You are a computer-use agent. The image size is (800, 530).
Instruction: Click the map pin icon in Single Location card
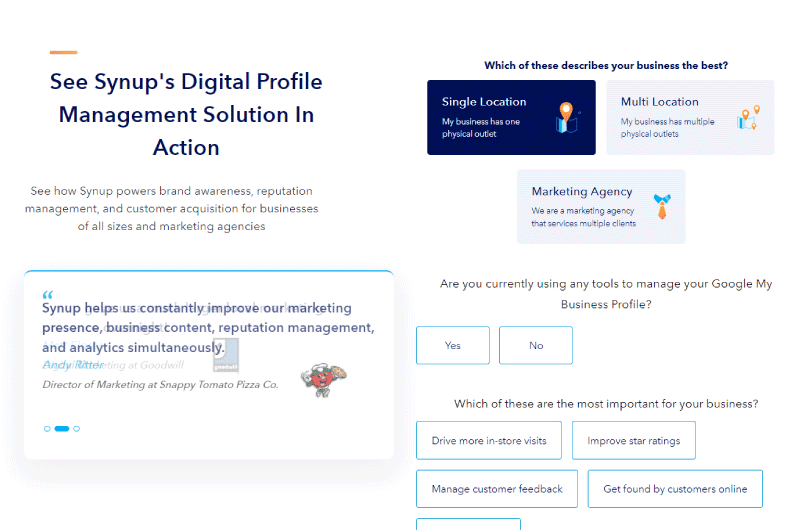point(566,117)
